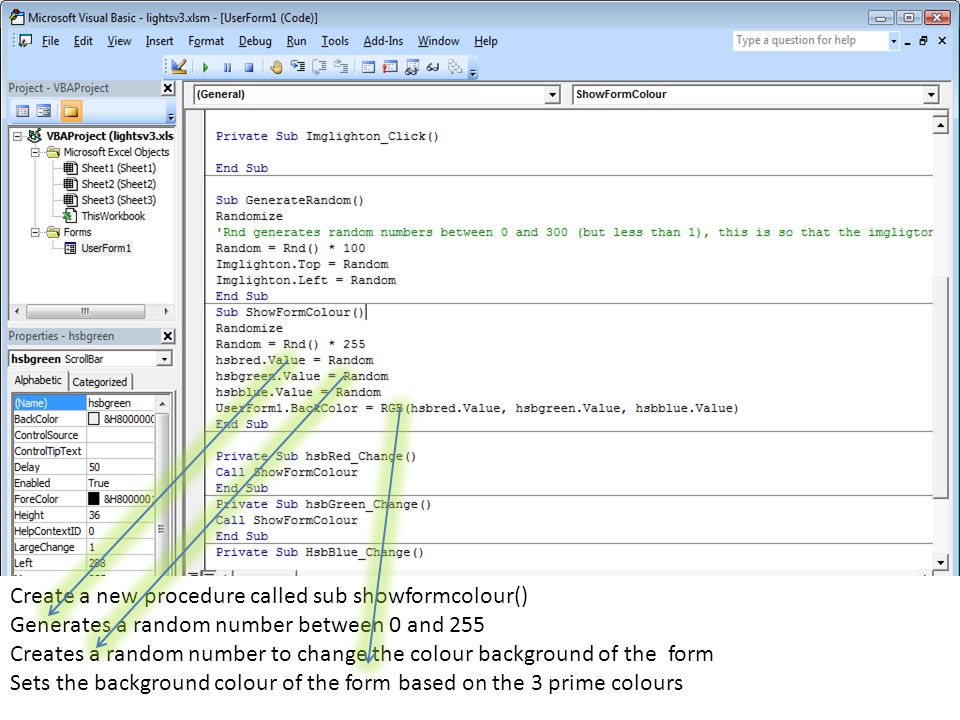960x720 pixels.
Task: Collapse the VBAProject (lightsv3.xls) tree node
Action: (18, 136)
